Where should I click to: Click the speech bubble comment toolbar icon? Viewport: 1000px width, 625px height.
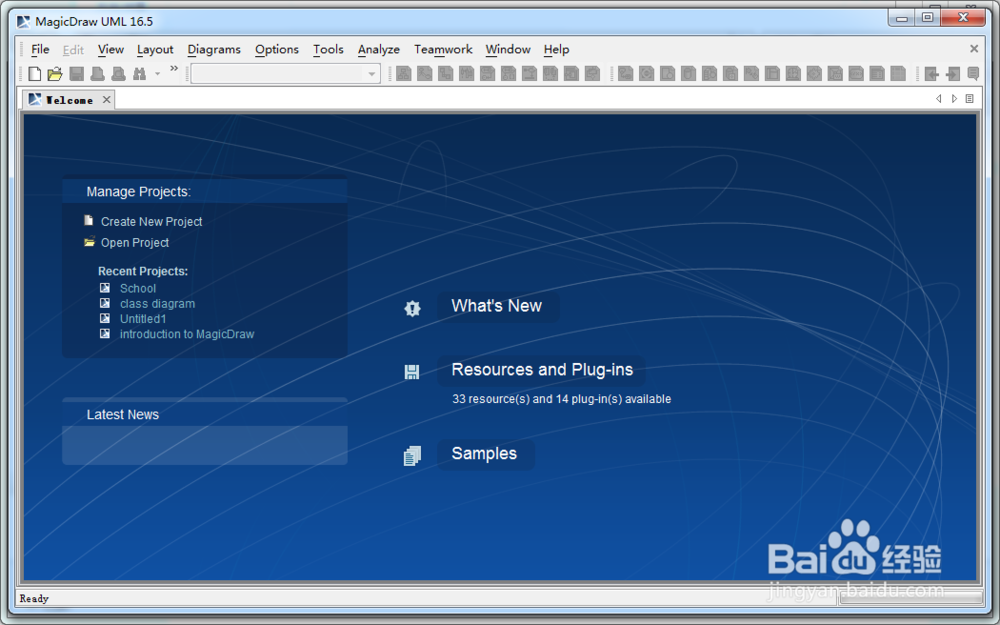coord(973,74)
